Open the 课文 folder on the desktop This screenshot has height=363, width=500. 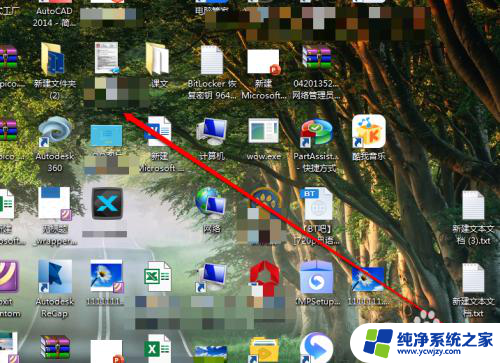tap(158, 59)
